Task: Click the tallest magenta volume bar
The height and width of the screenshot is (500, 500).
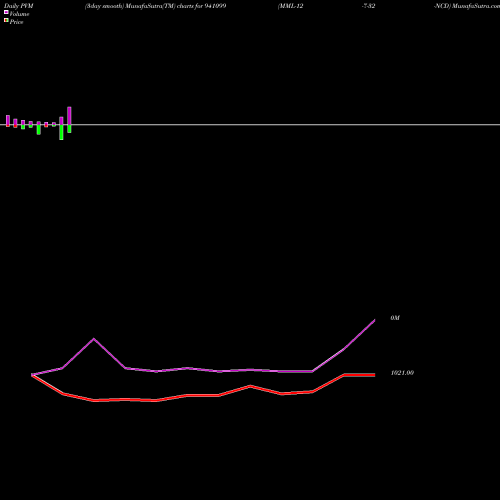Action: [x=69, y=116]
